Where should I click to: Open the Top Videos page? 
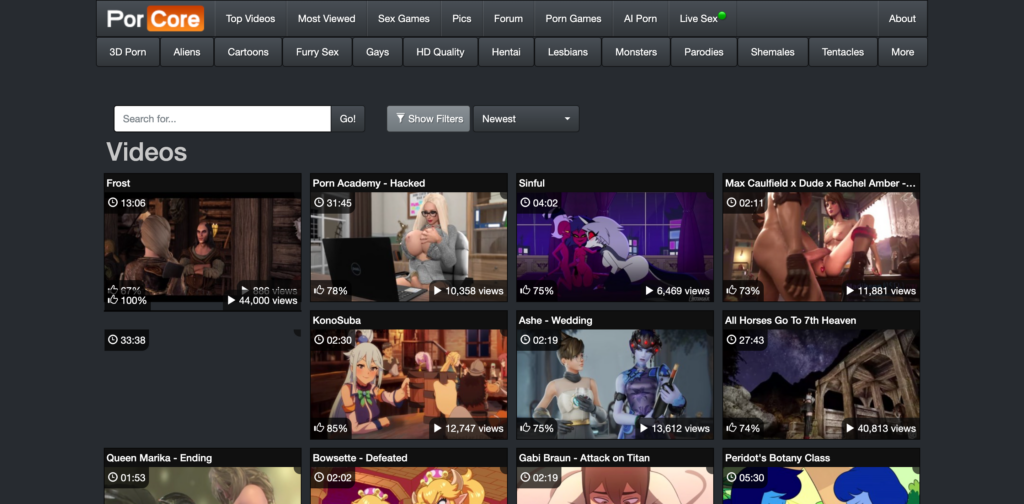[251, 18]
